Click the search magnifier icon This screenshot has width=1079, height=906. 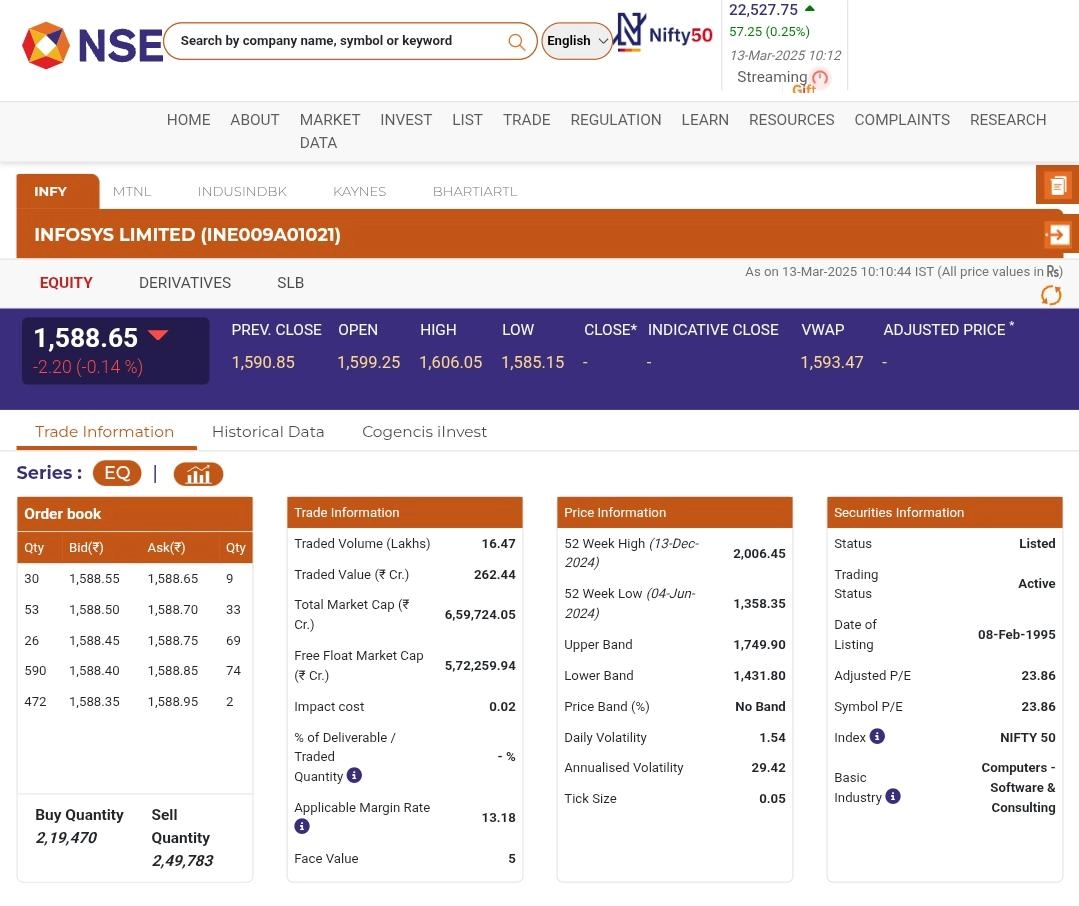pos(516,41)
